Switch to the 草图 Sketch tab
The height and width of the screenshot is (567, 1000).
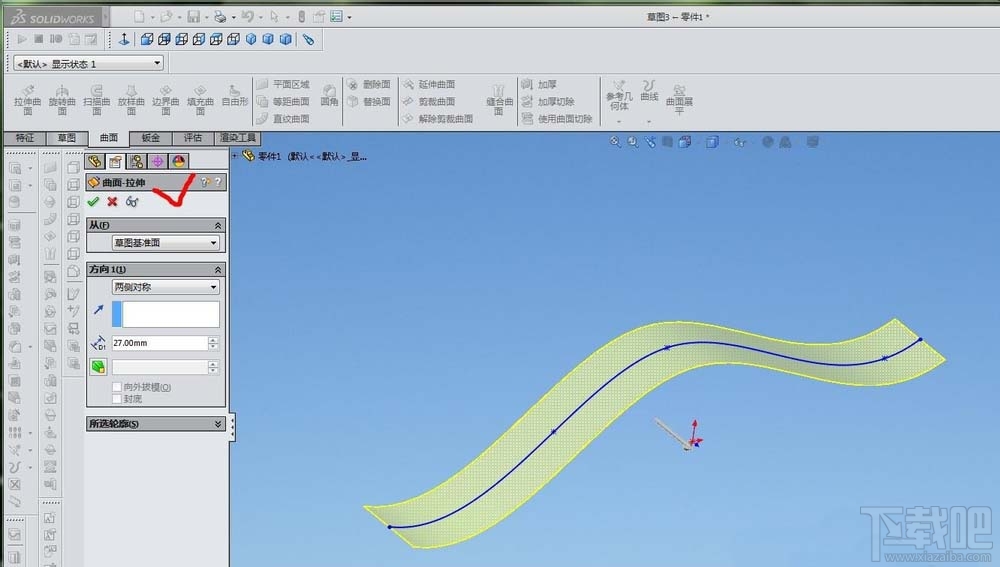coord(66,138)
